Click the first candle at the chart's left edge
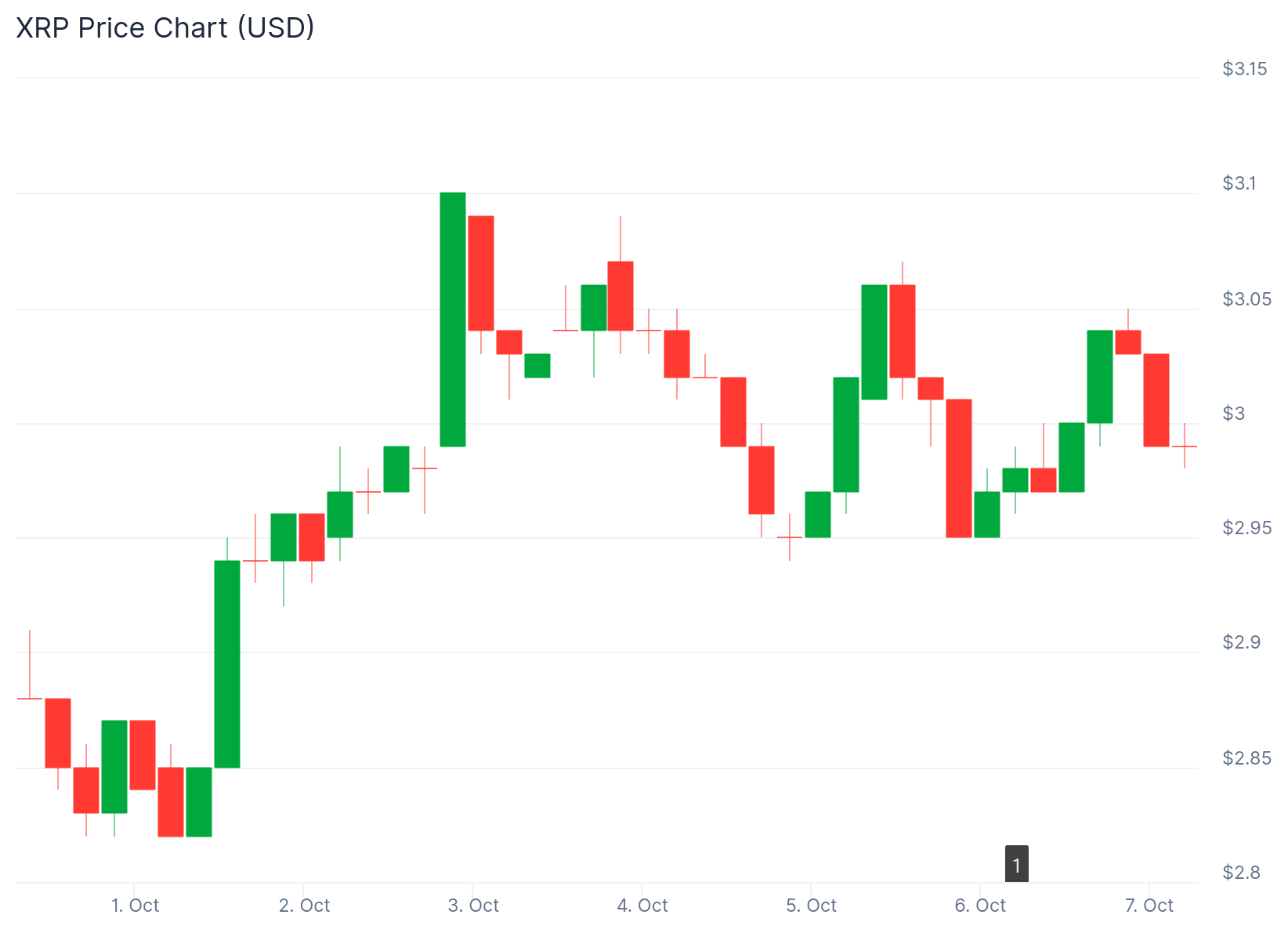 coord(30,697)
